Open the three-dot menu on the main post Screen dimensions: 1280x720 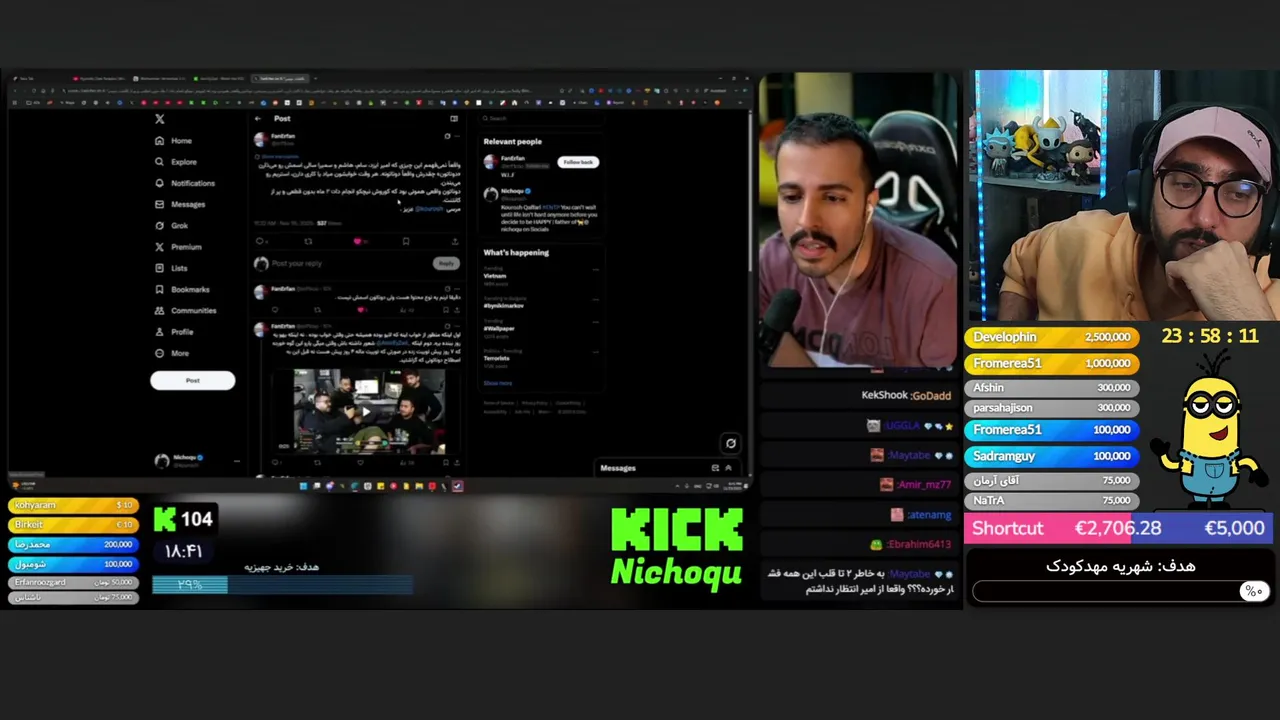pyautogui.click(x=458, y=136)
